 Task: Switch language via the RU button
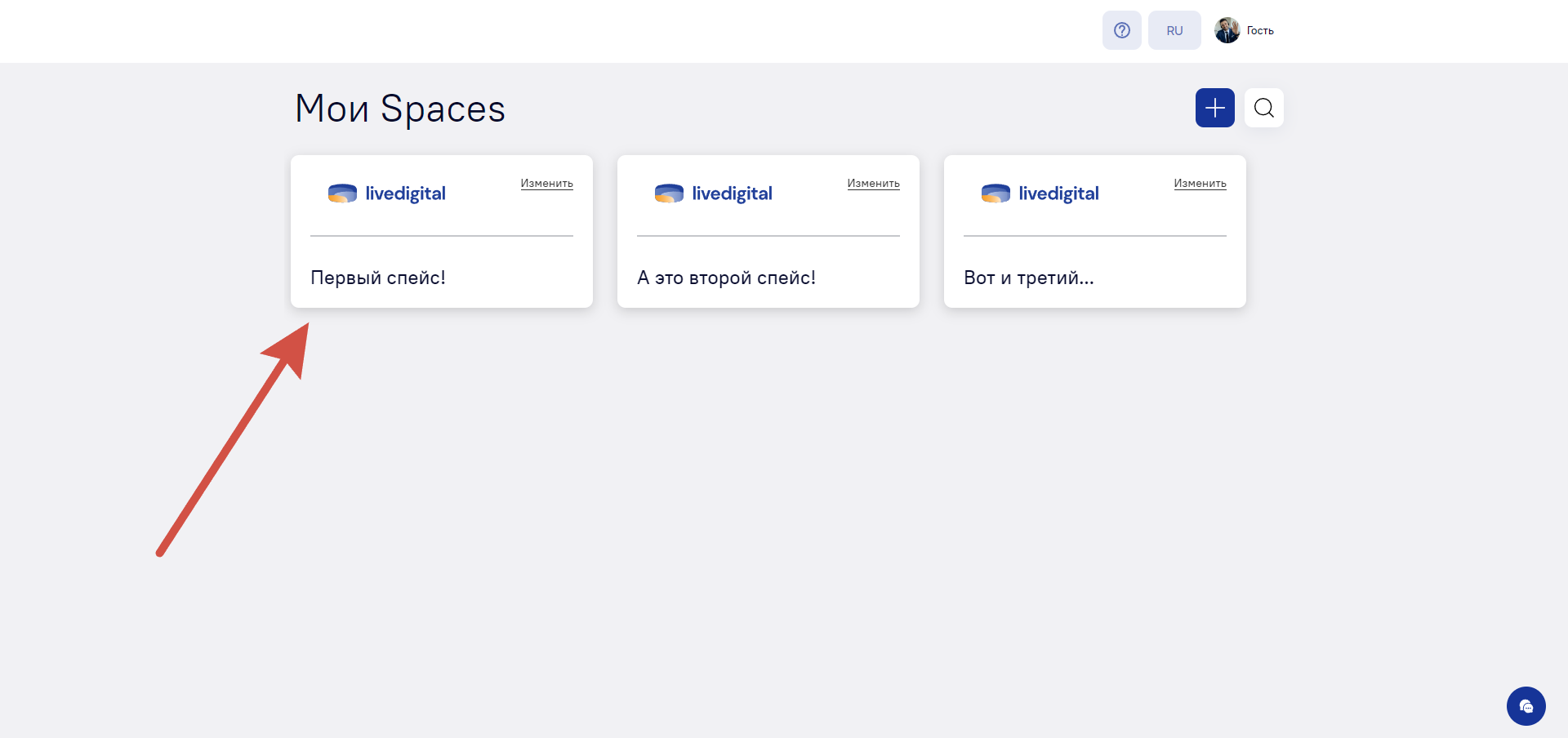[1174, 30]
